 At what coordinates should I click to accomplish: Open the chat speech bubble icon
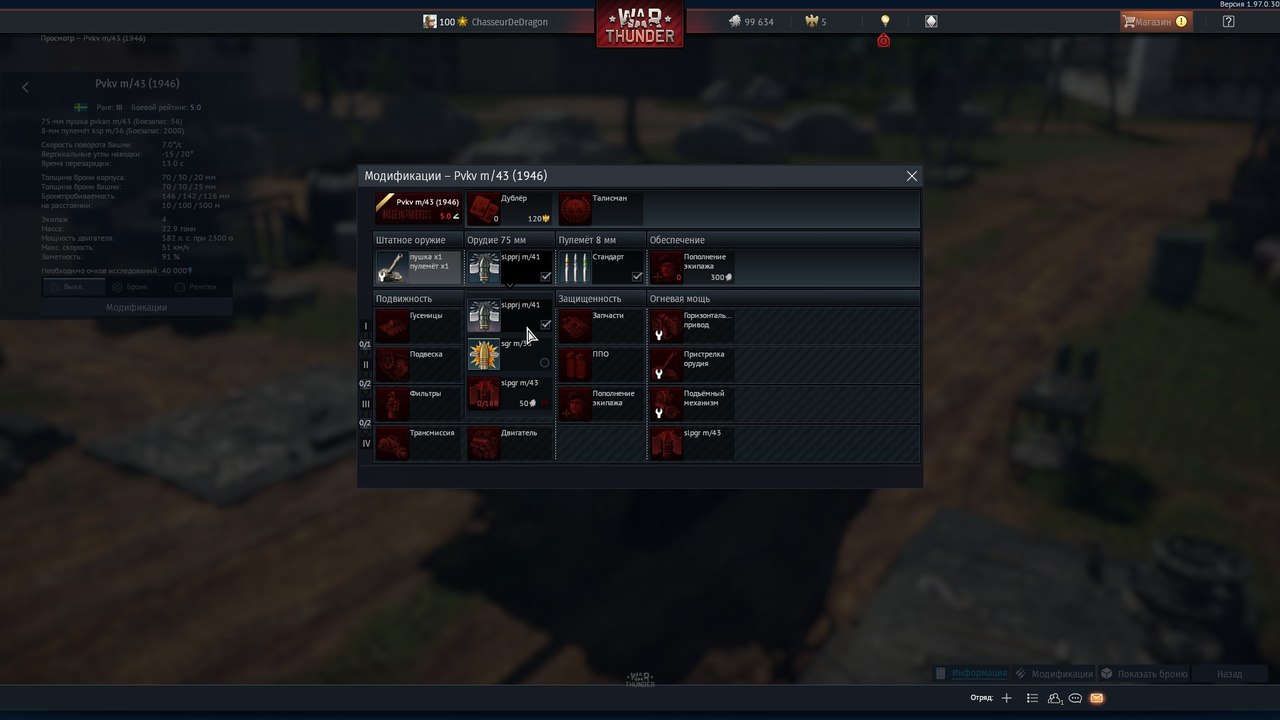(1076, 698)
